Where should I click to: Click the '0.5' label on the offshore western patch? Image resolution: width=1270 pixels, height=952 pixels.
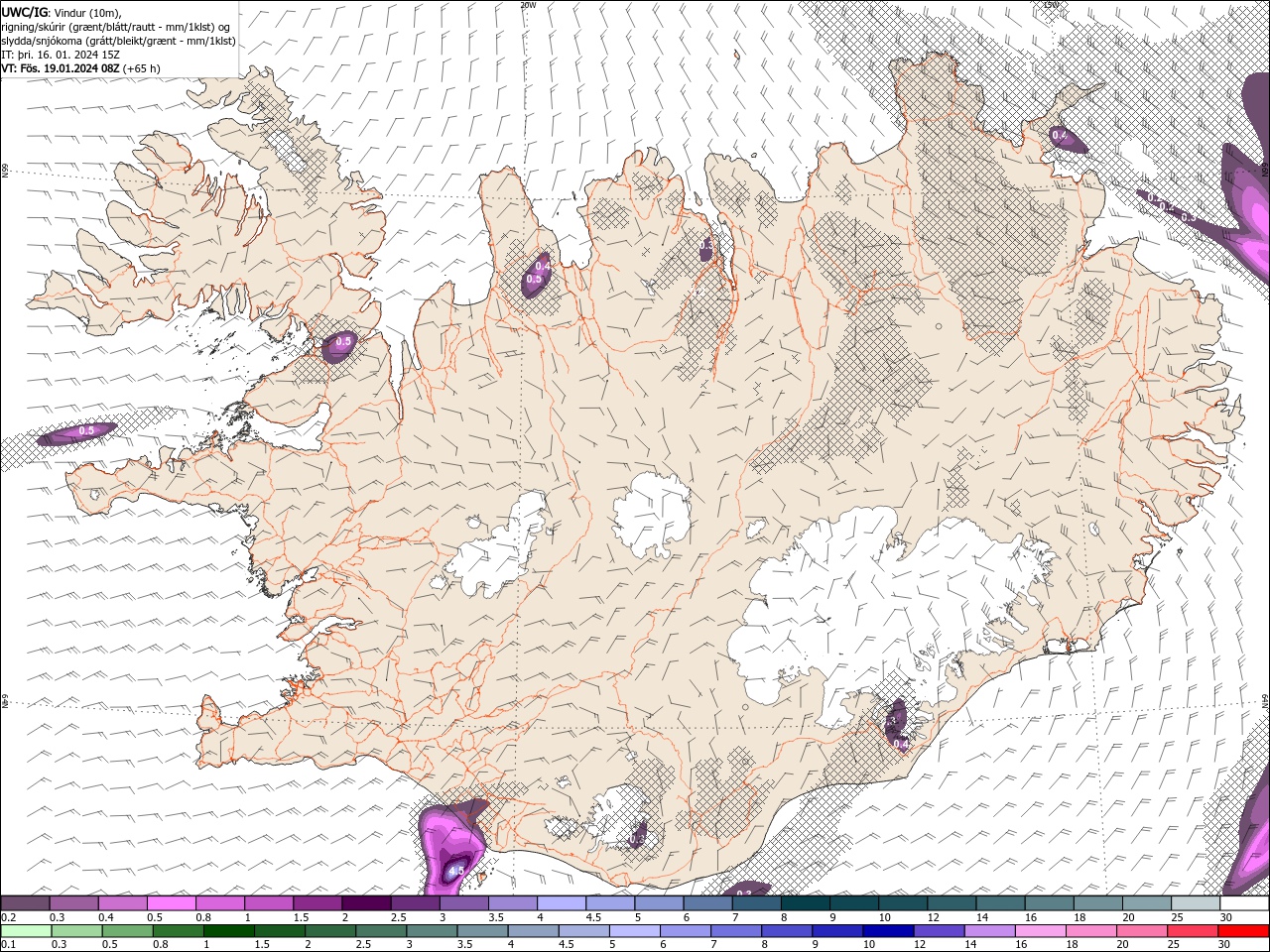[x=86, y=430]
